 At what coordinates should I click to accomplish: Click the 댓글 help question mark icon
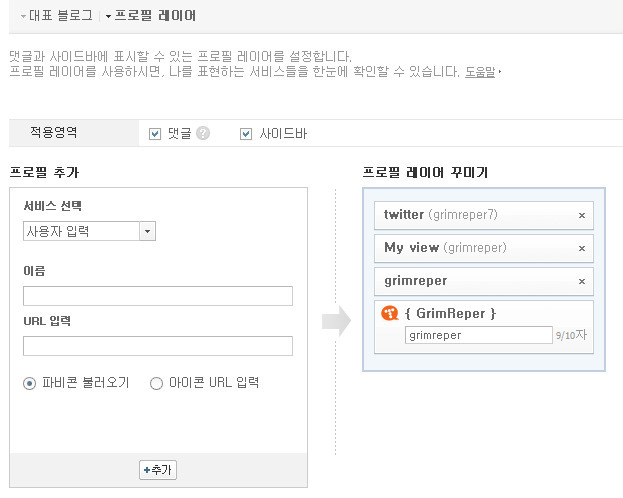(203, 133)
